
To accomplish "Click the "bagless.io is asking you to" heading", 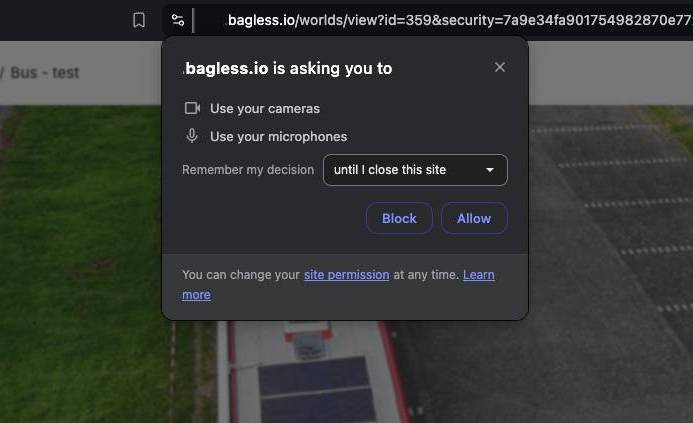I will (288, 68).
